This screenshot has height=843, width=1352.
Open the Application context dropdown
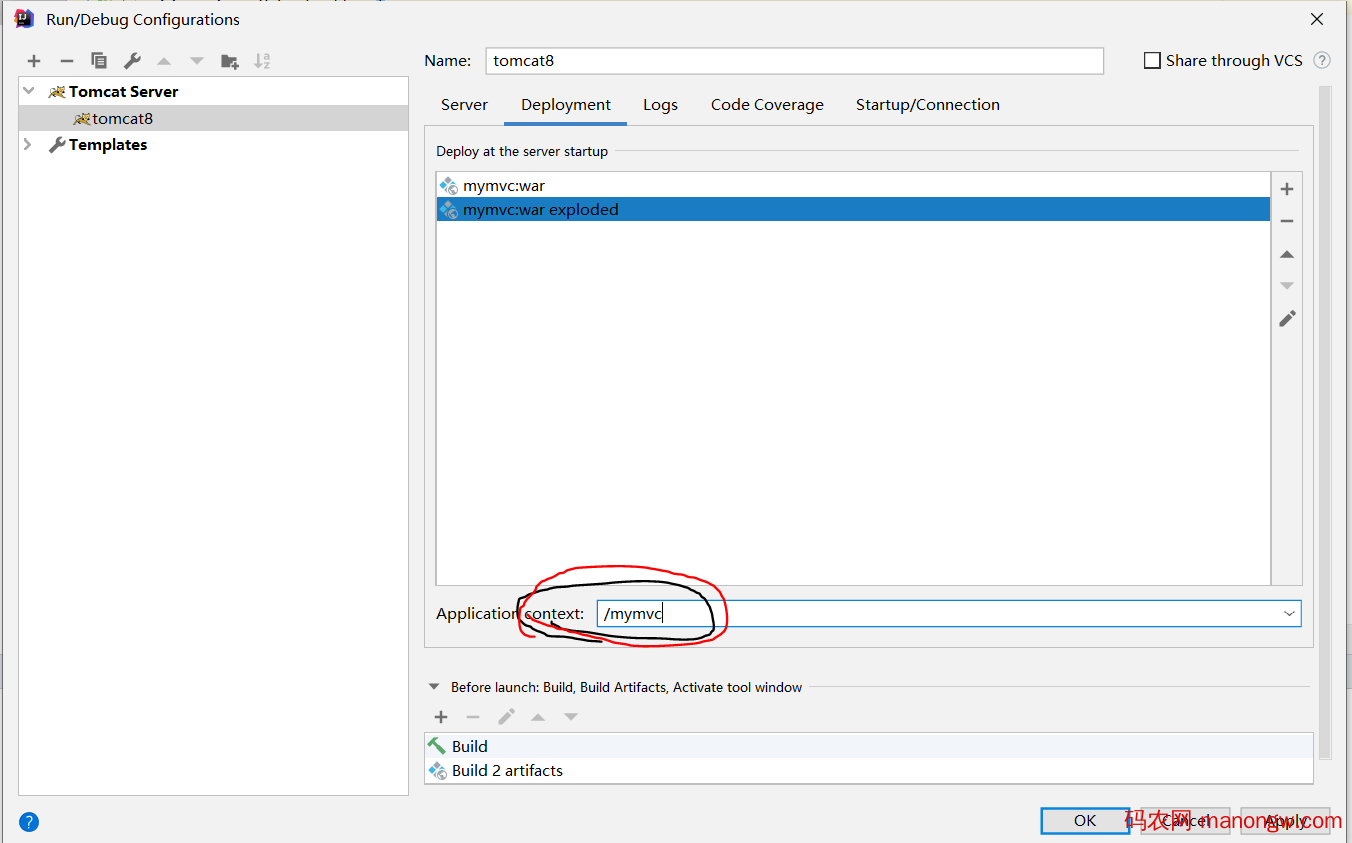coord(1289,613)
